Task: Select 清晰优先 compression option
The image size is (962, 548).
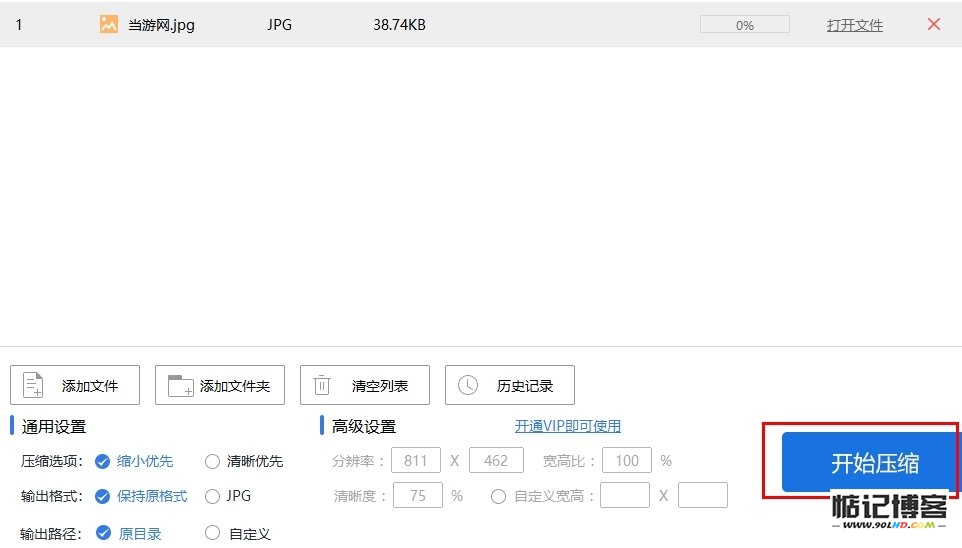Action: click(x=244, y=461)
